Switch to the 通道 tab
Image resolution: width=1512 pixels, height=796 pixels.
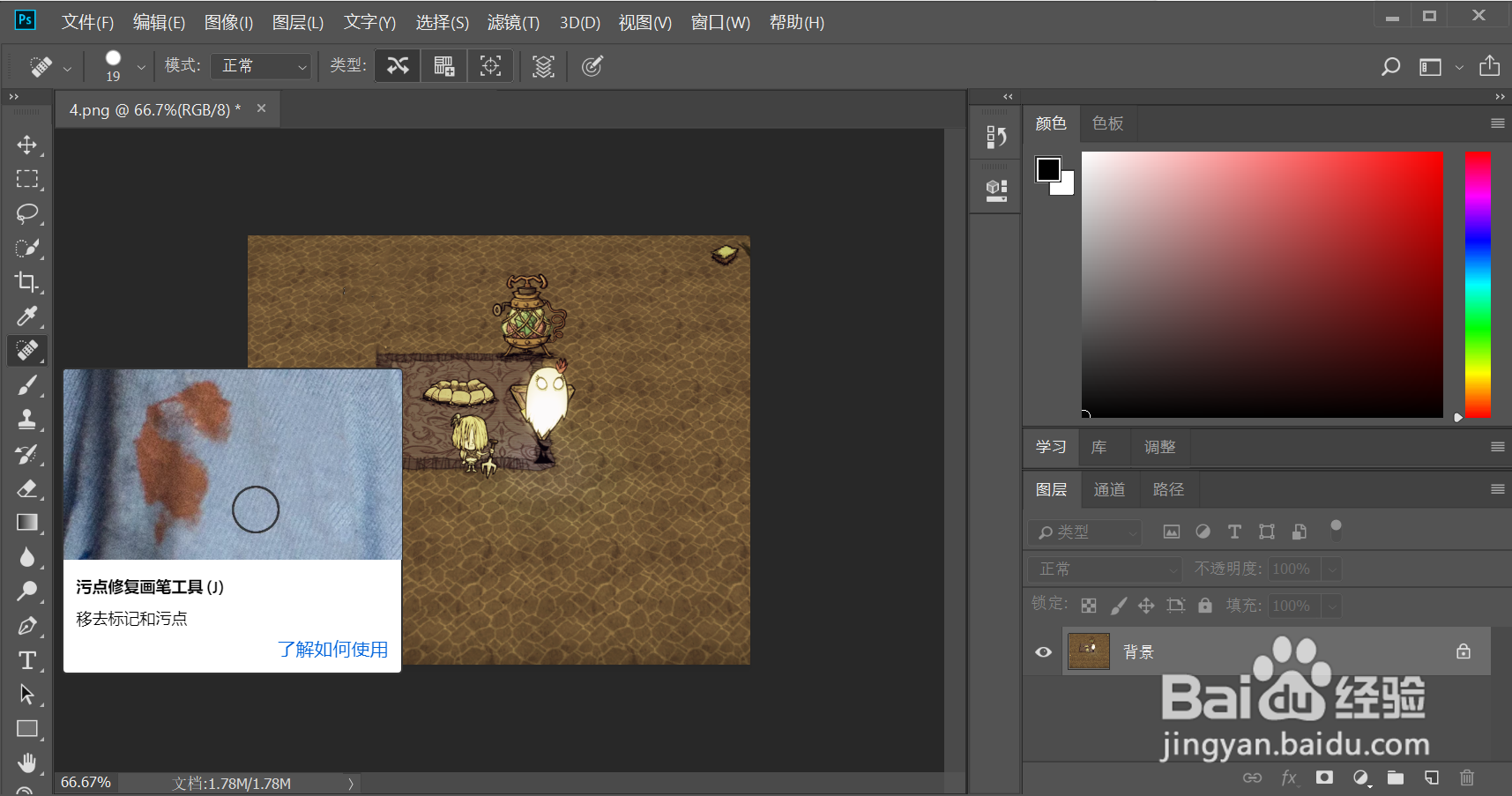point(1109,489)
